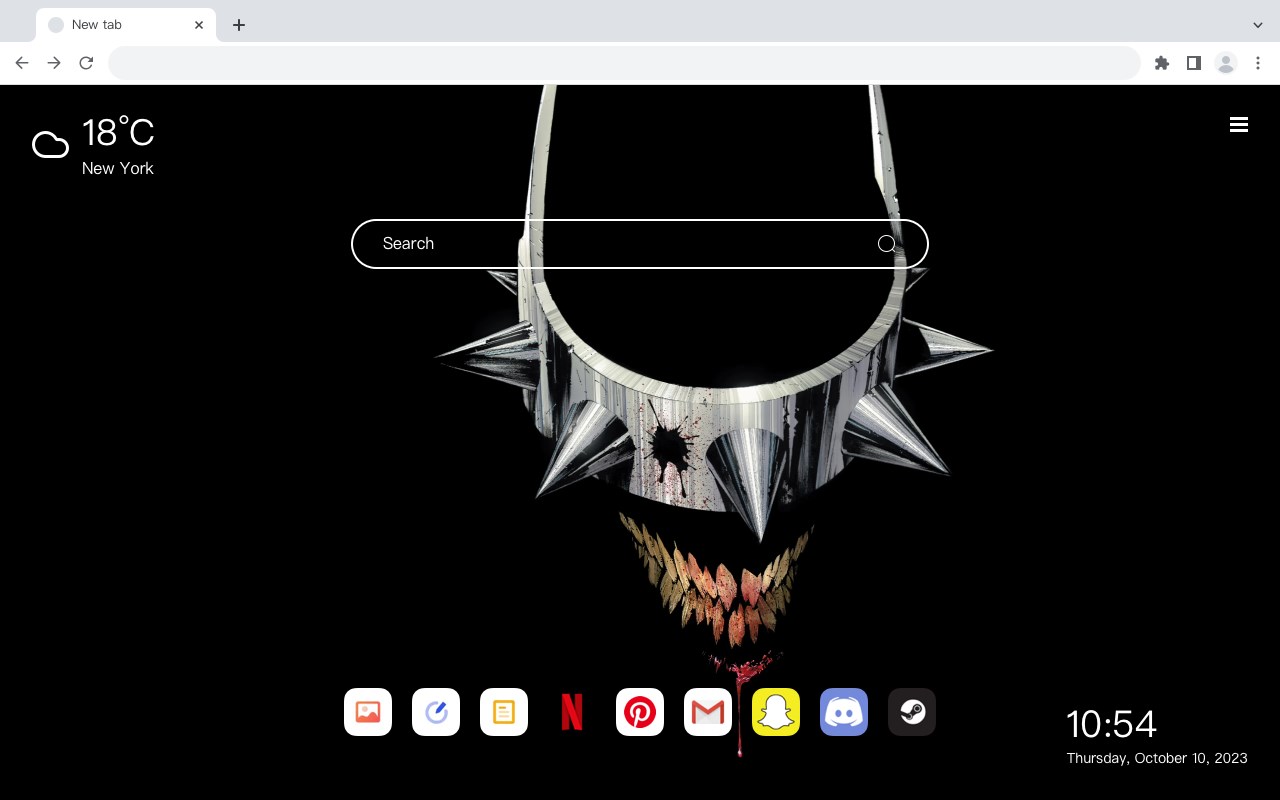Click the cloud weather icon
This screenshot has height=800, width=1280.
50,145
